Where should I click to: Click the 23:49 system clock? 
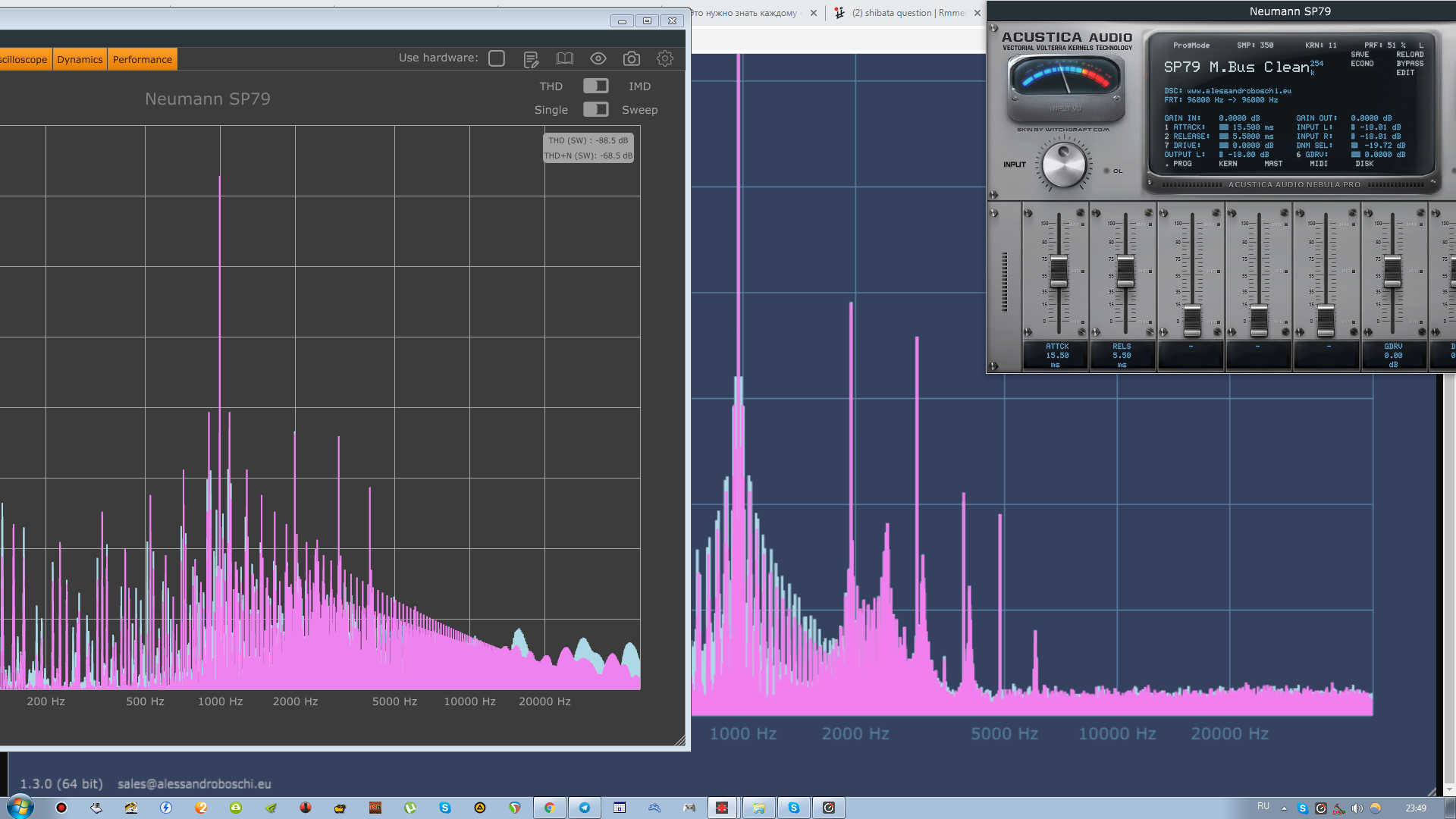[x=1415, y=808]
